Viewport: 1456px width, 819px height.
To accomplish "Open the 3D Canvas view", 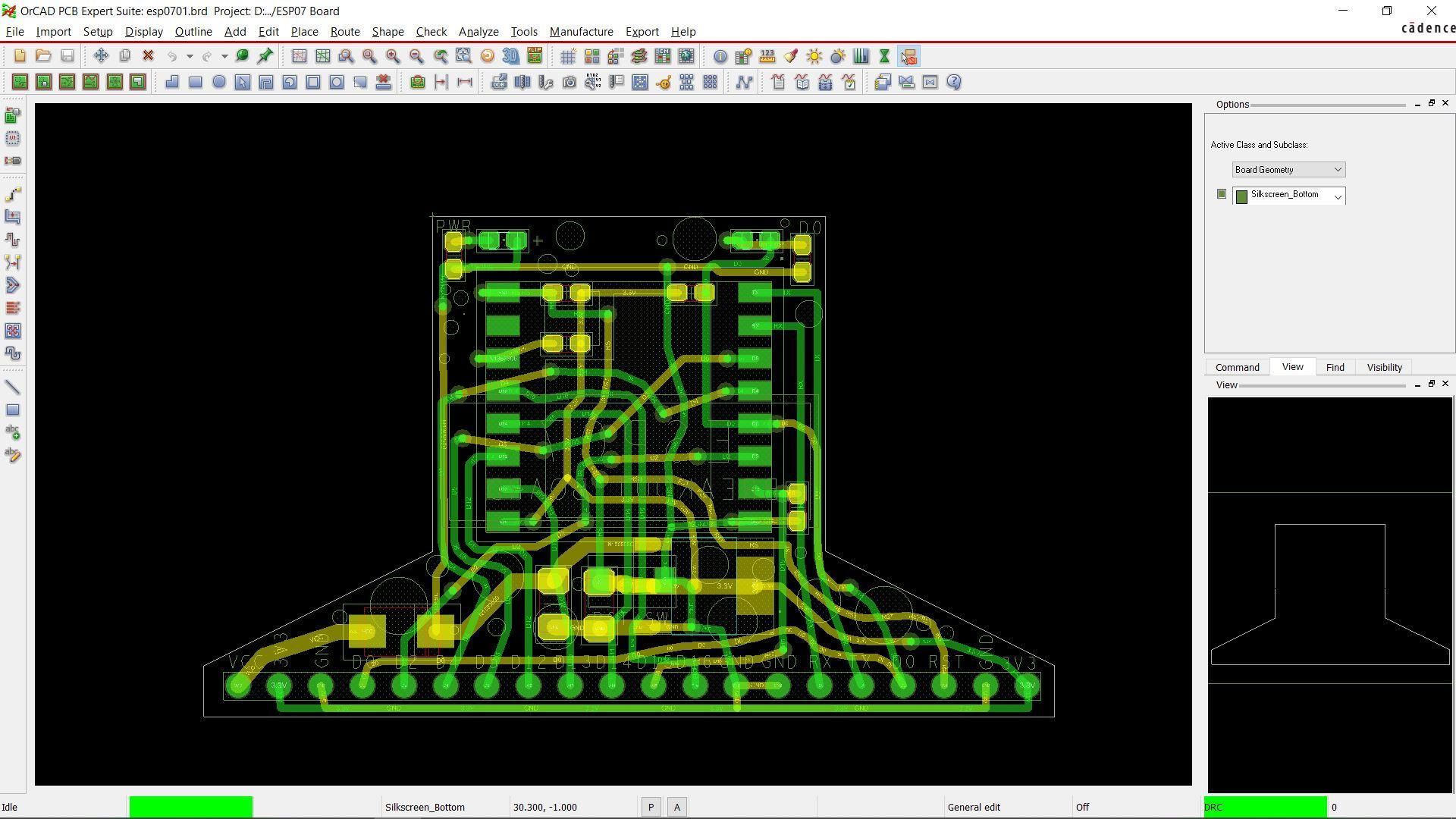I will 508,56.
